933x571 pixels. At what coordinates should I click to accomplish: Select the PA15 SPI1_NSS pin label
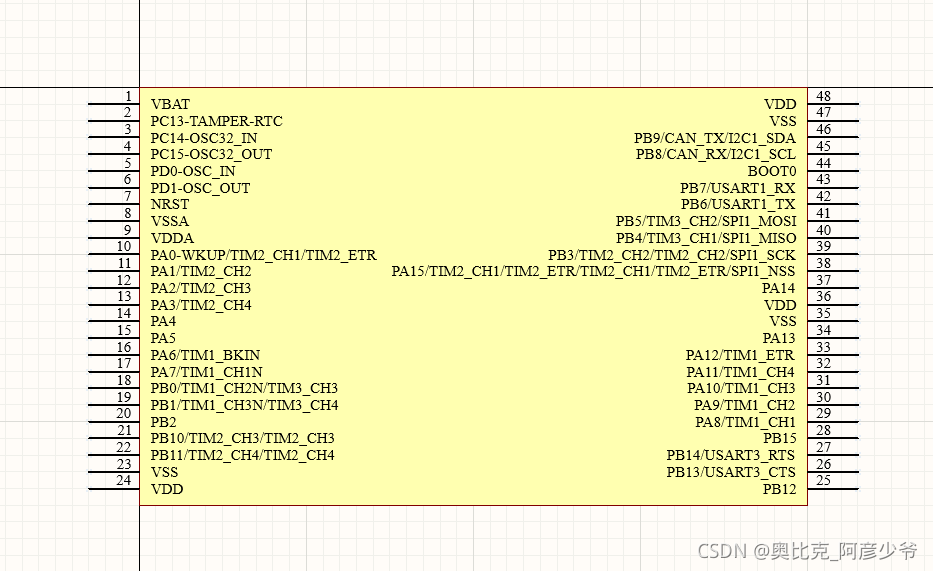coord(593,271)
